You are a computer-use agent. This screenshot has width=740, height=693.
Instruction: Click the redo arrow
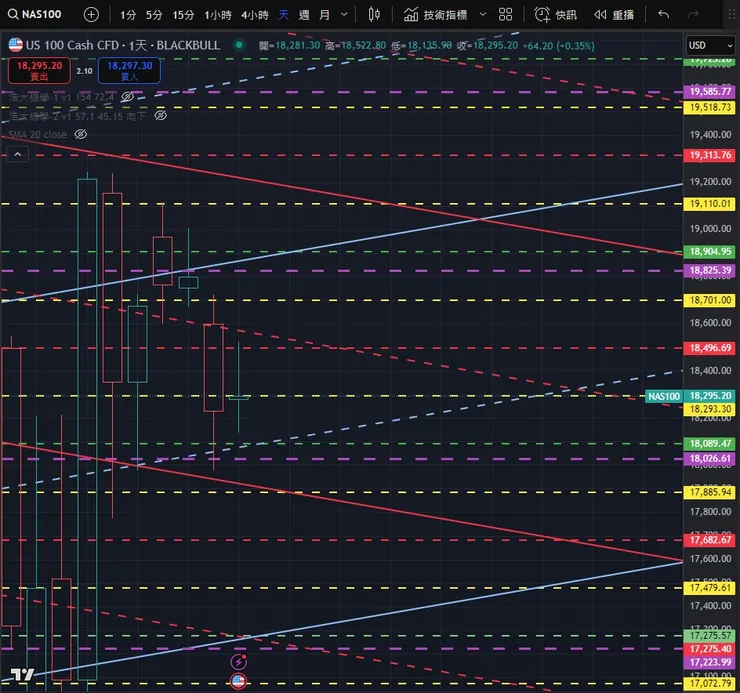click(x=693, y=15)
